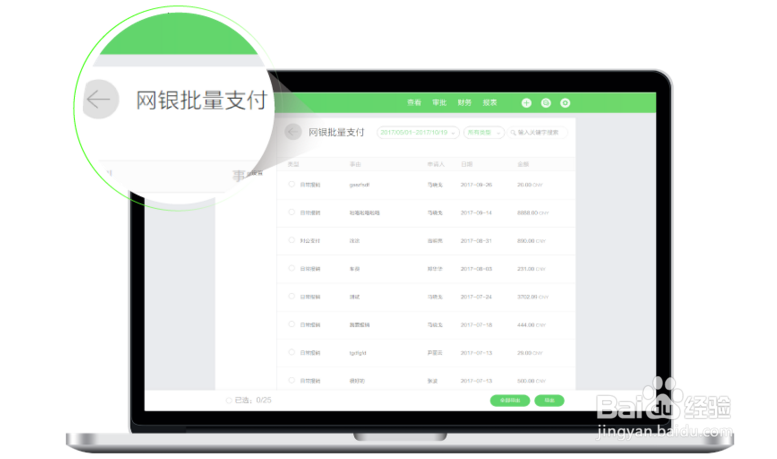Select the row dated 2017-09-14
777x459 pixels.
point(291,212)
